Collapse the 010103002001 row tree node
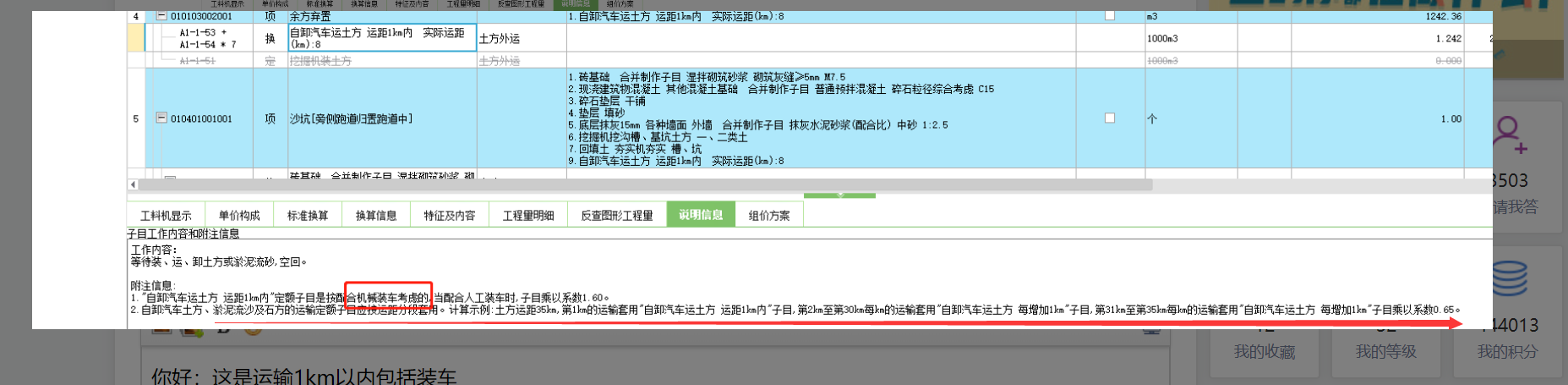 161,16
